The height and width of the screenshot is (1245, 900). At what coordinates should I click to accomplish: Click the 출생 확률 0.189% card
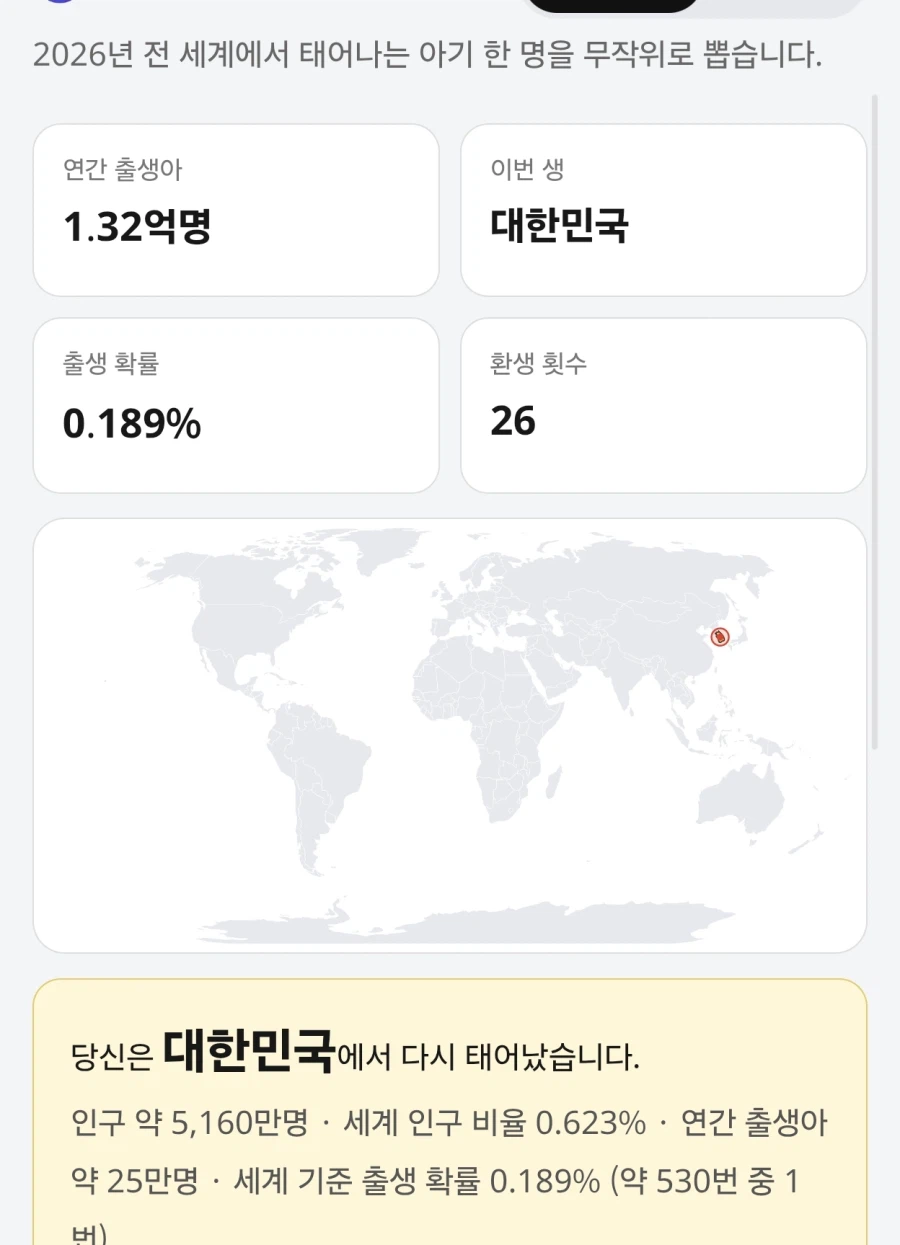click(x=236, y=405)
